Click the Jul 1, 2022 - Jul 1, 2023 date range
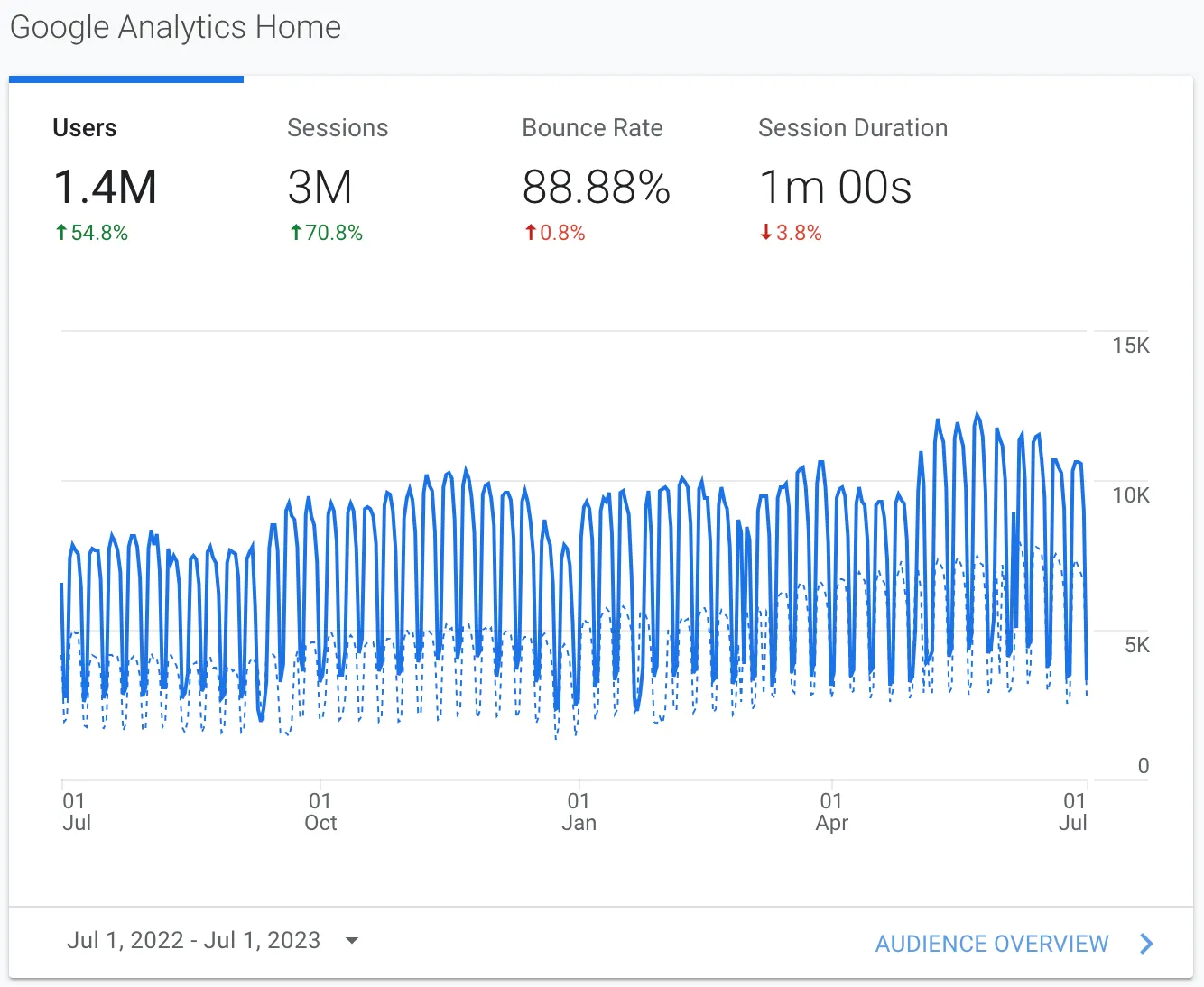Screen dimensions: 1204x987 (x=193, y=940)
